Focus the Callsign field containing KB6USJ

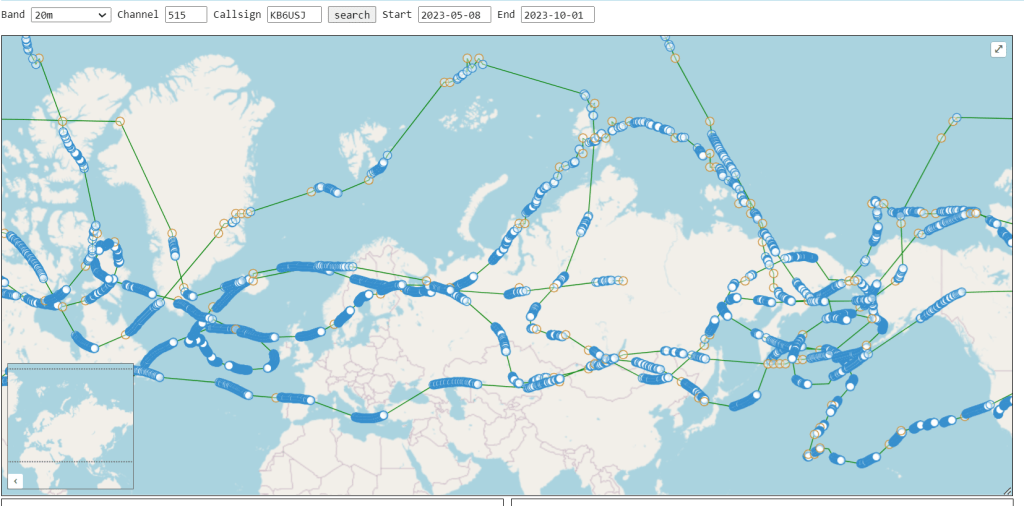pos(294,15)
